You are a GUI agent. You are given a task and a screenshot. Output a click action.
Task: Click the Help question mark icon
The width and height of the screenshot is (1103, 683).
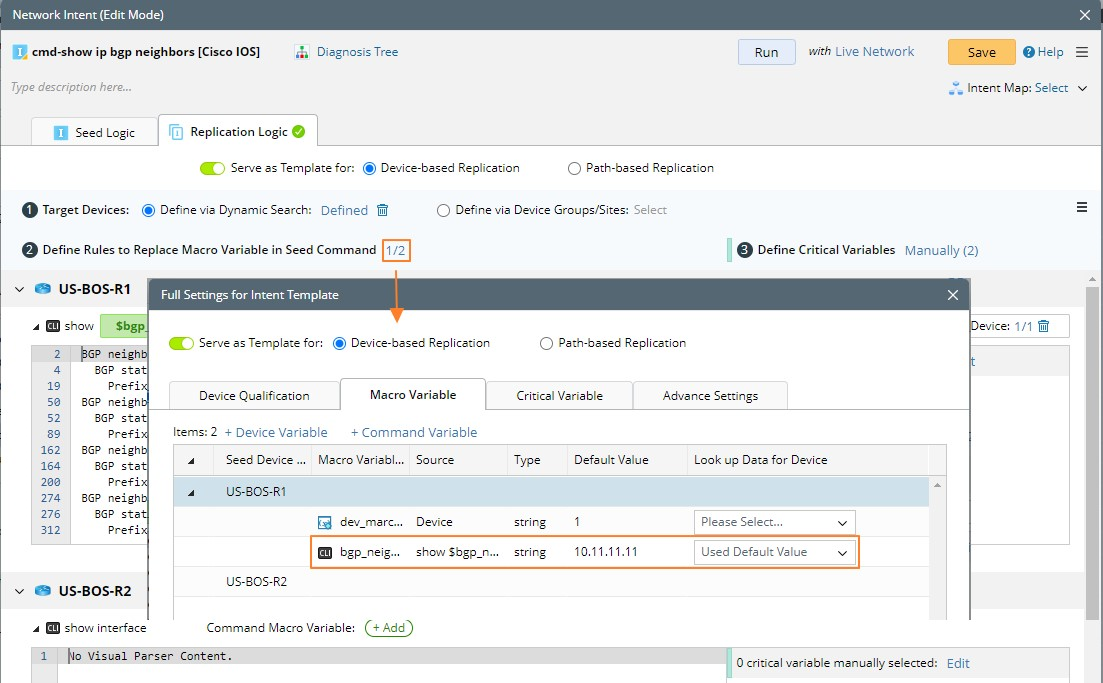[x=1029, y=52]
